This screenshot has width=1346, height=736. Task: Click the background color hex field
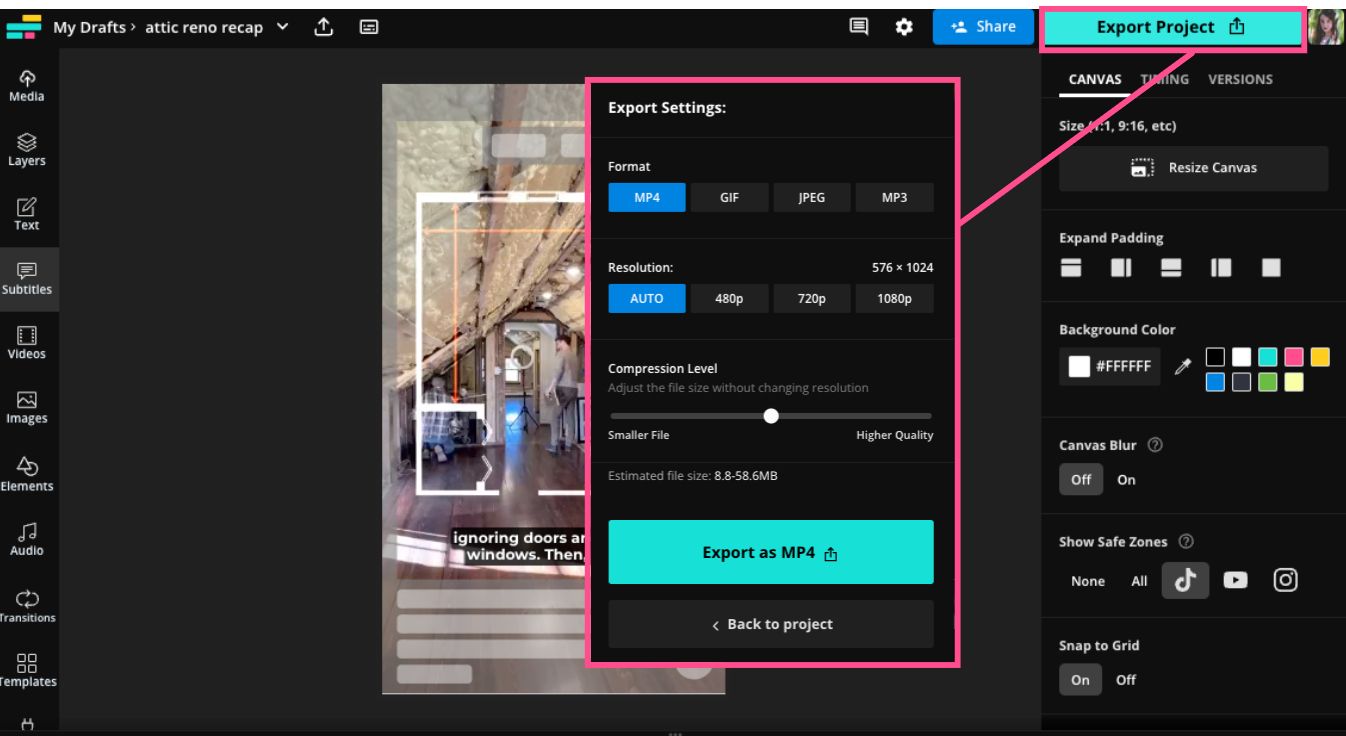[x=1110, y=367]
